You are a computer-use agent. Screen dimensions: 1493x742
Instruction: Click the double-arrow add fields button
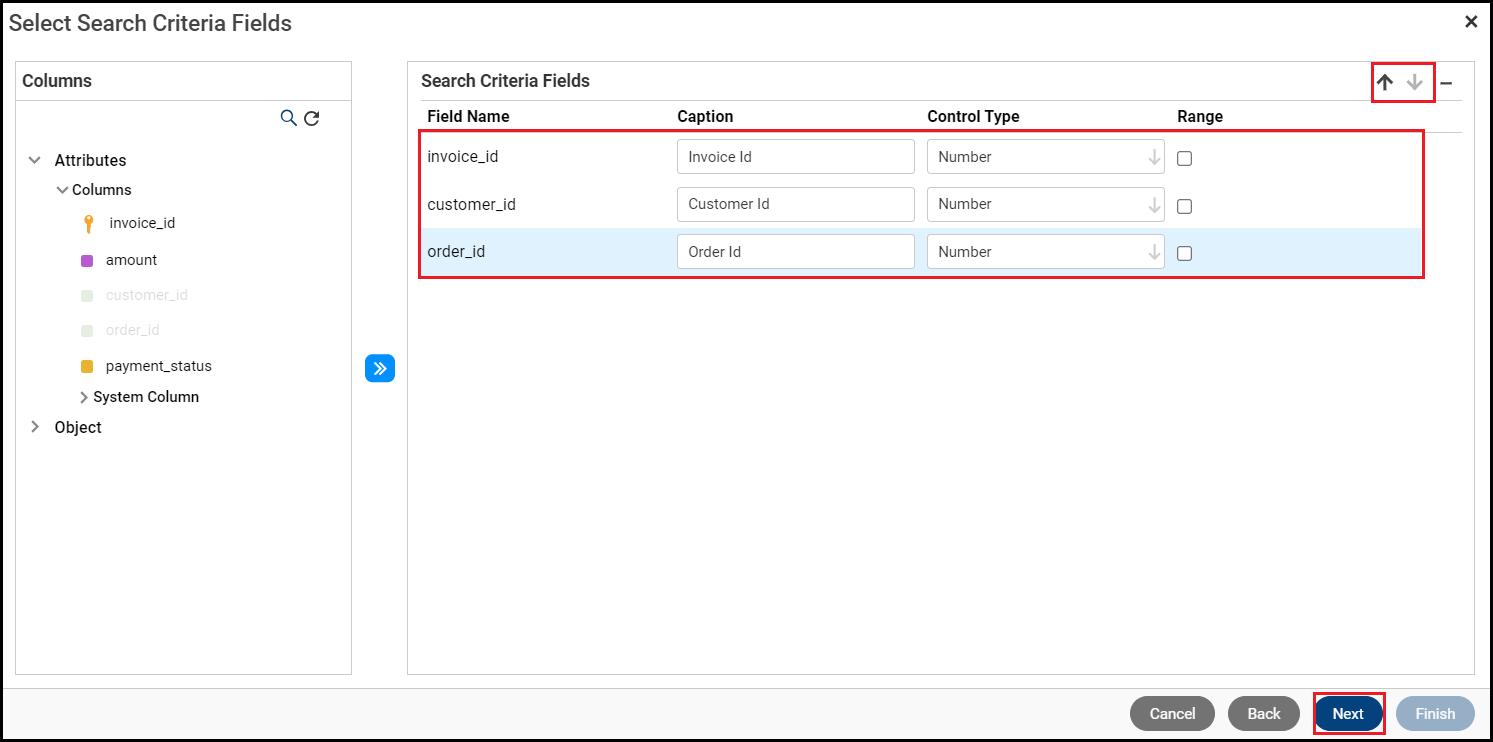pyautogui.click(x=380, y=368)
